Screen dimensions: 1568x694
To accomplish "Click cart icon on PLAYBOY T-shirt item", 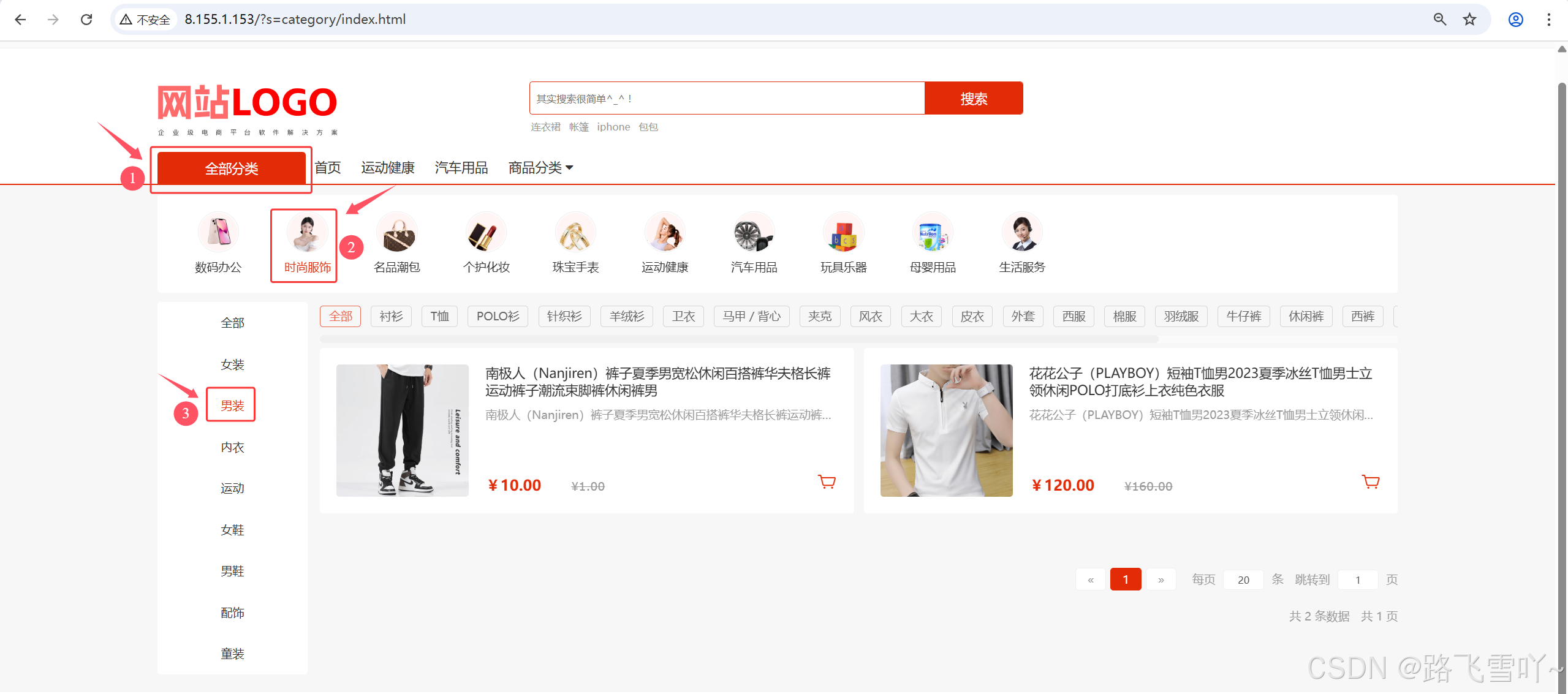I will (1370, 482).
